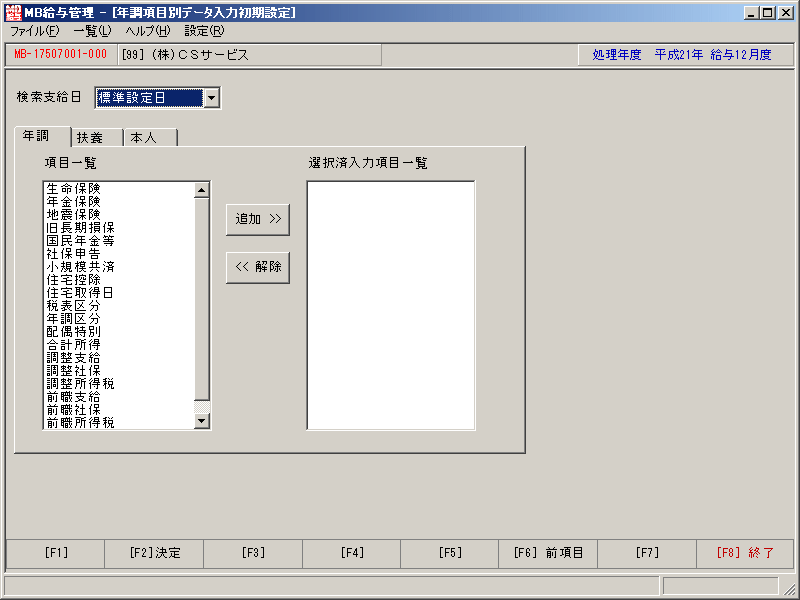This screenshot has width=800, height=600.
Task: Open the 一覧(L) menu
Action: (x=92, y=31)
